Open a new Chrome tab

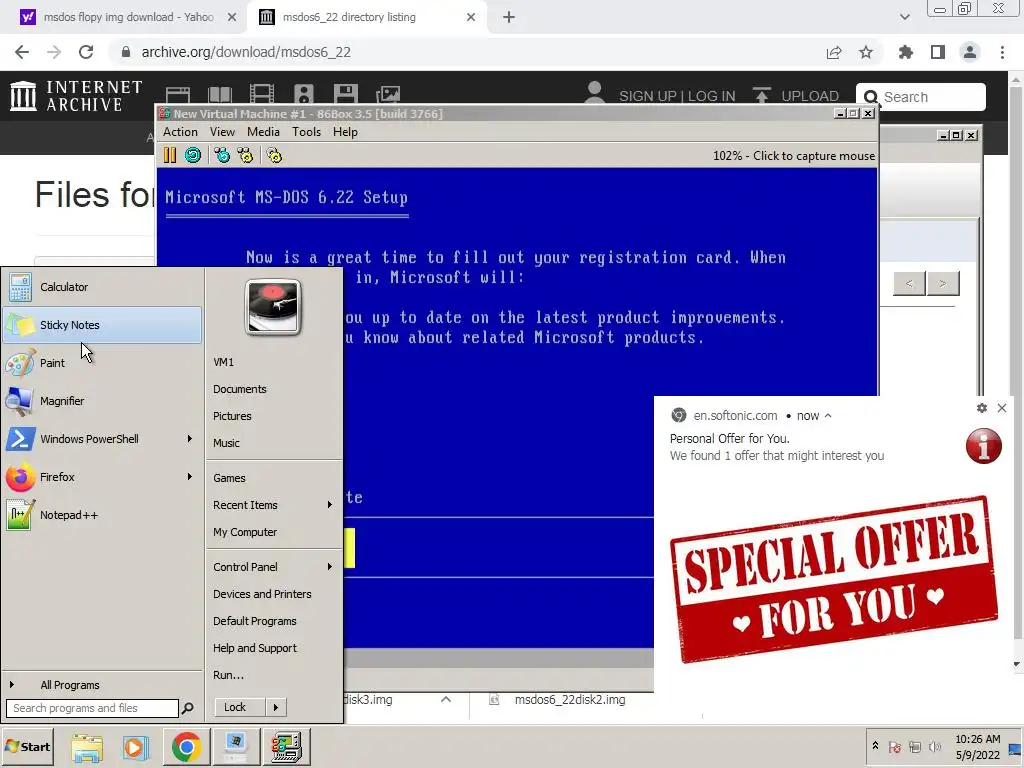pos(509,17)
